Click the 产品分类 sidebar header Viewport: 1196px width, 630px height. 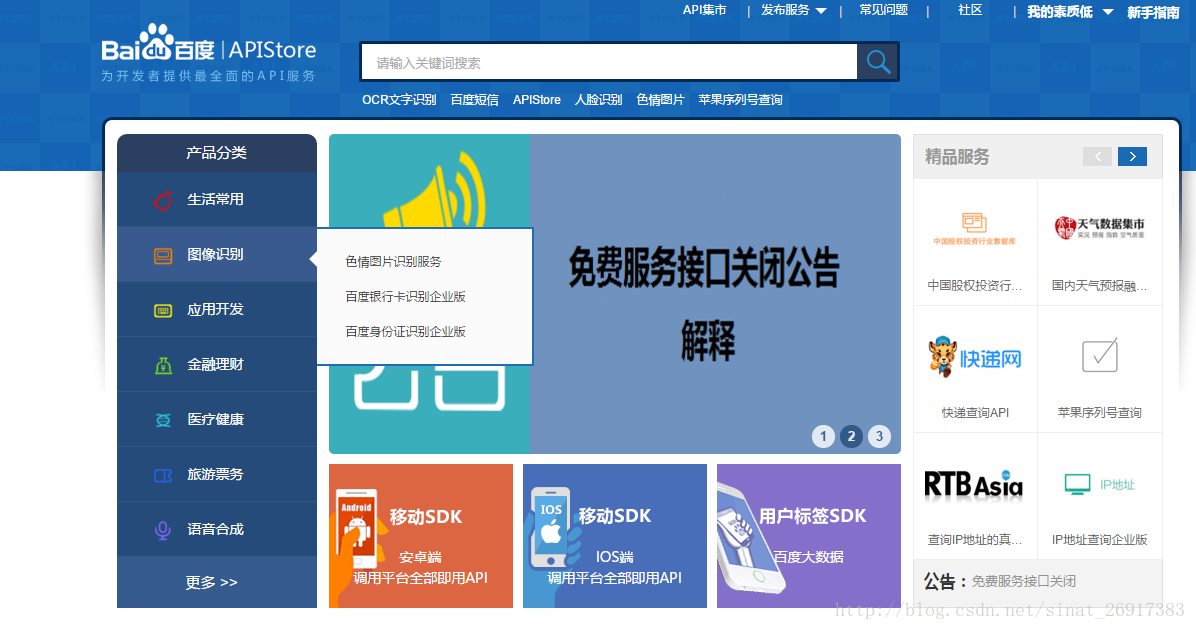[x=217, y=153]
